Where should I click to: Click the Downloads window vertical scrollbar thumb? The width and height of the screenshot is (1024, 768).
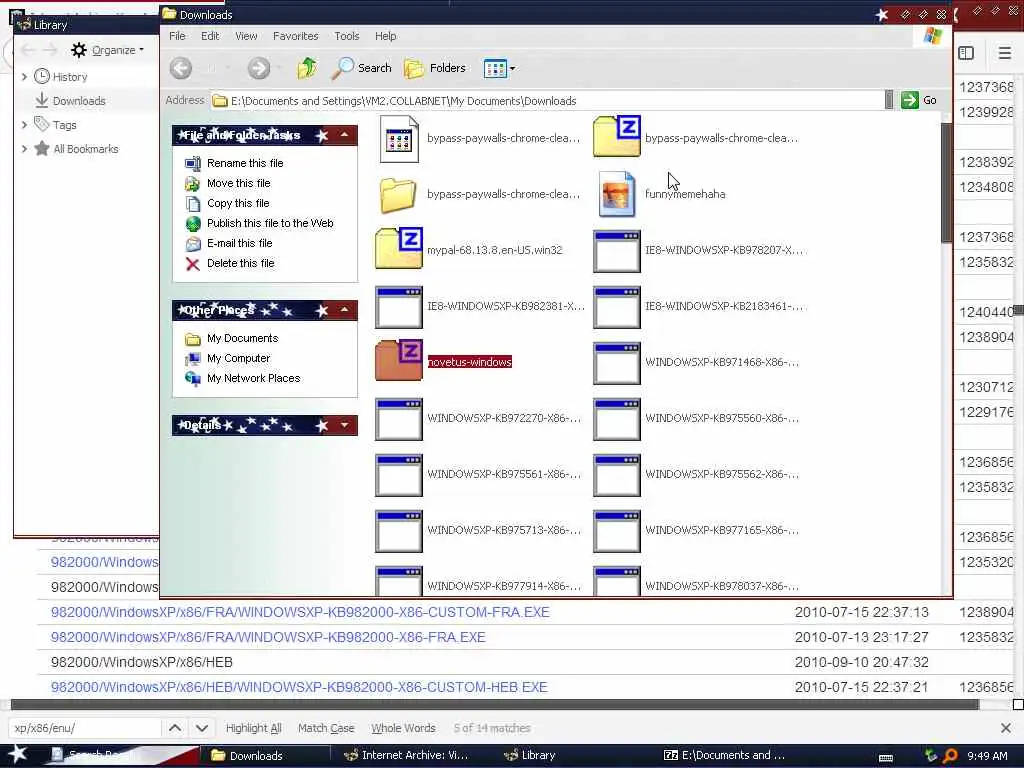pos(946,183)
